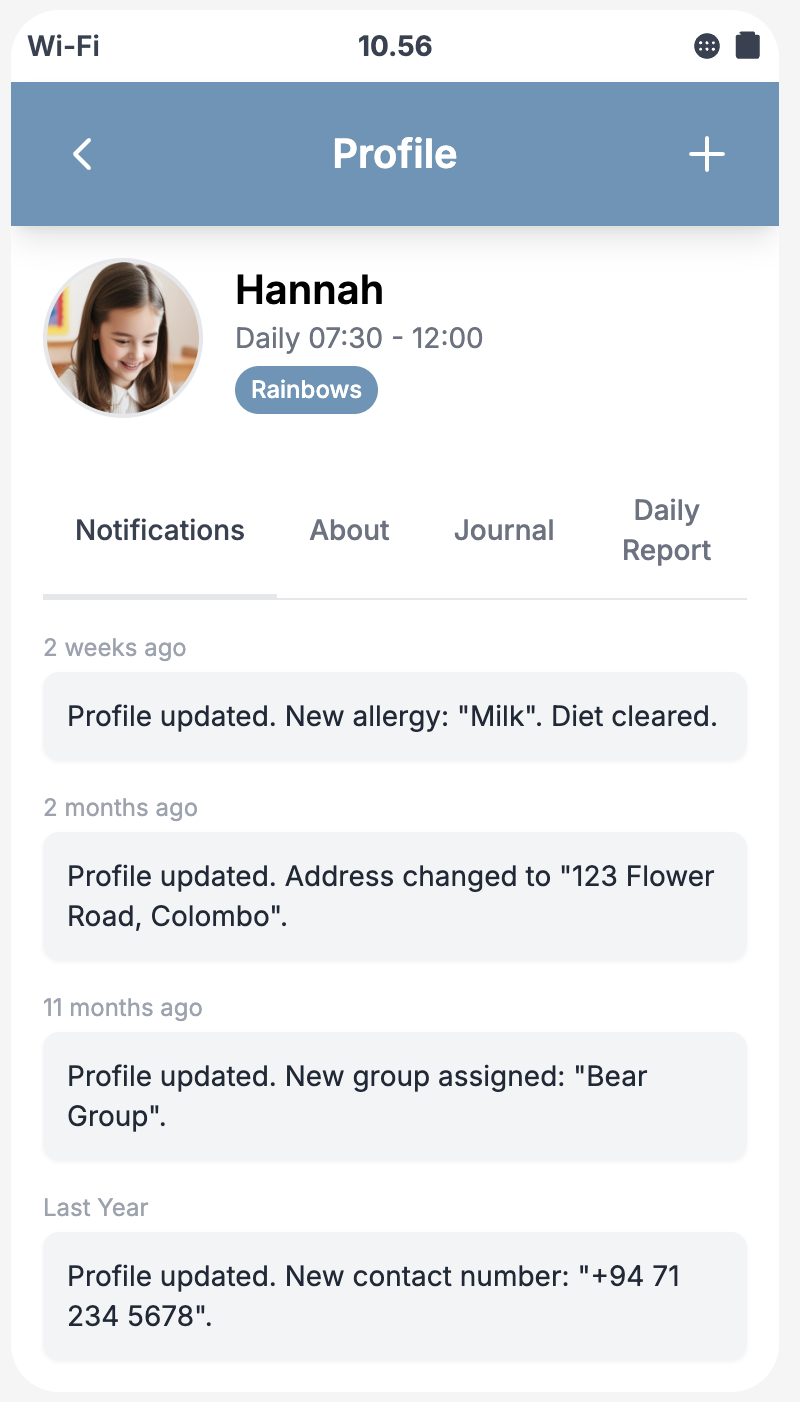The image size is (800, 1402).
Task: Open the new contact number notification
Action: [x=395, y=1296]
